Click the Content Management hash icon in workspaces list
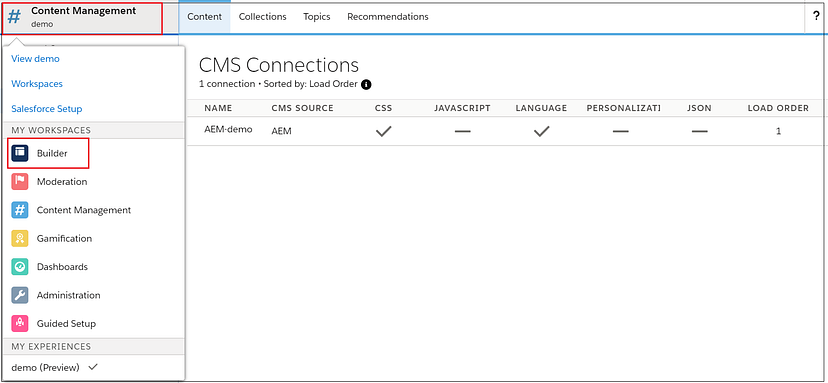Screen dimensions: 828x383 20,210
